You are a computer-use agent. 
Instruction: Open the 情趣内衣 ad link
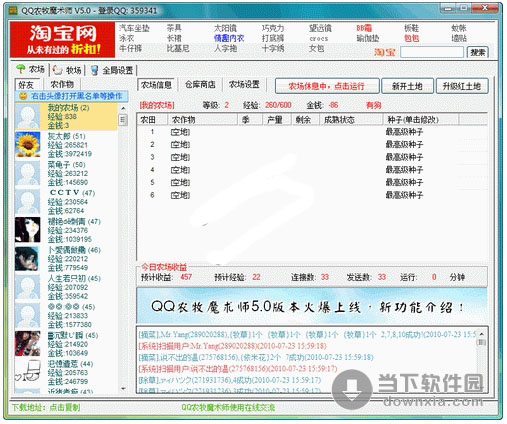[x=229, y=38]
